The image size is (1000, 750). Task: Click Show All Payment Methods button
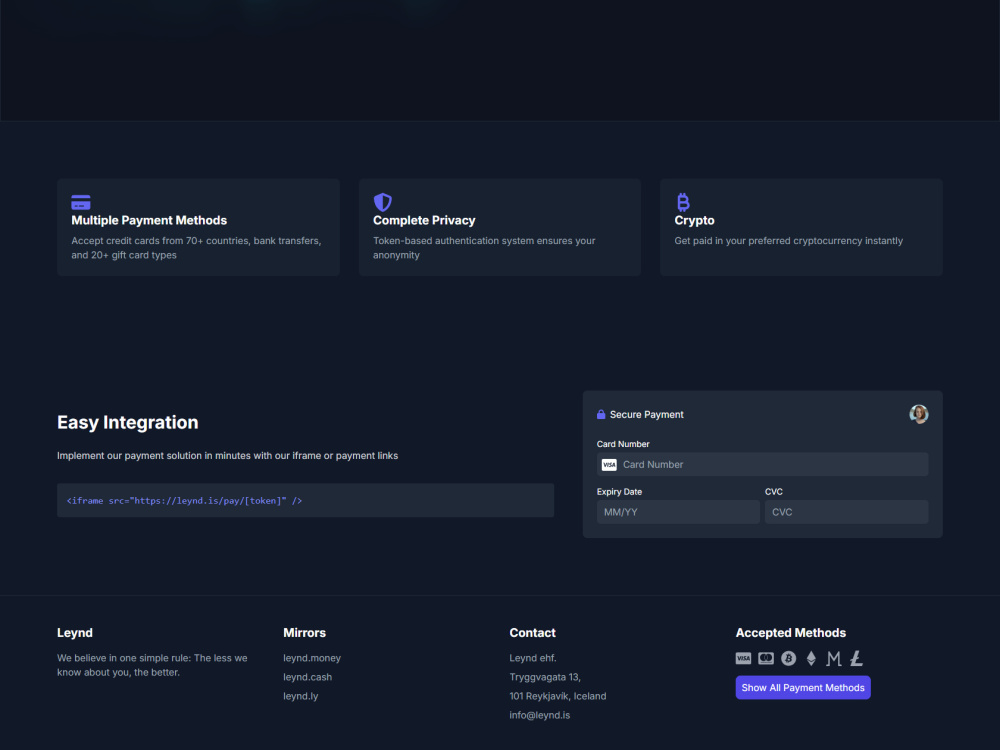click(803, 688)
